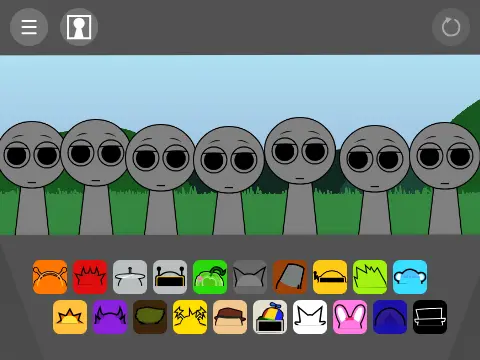The width and height of the screenshot is (480, 360).
Task: Choose the light orange sun-crown icon
Action: click(70, 317)
